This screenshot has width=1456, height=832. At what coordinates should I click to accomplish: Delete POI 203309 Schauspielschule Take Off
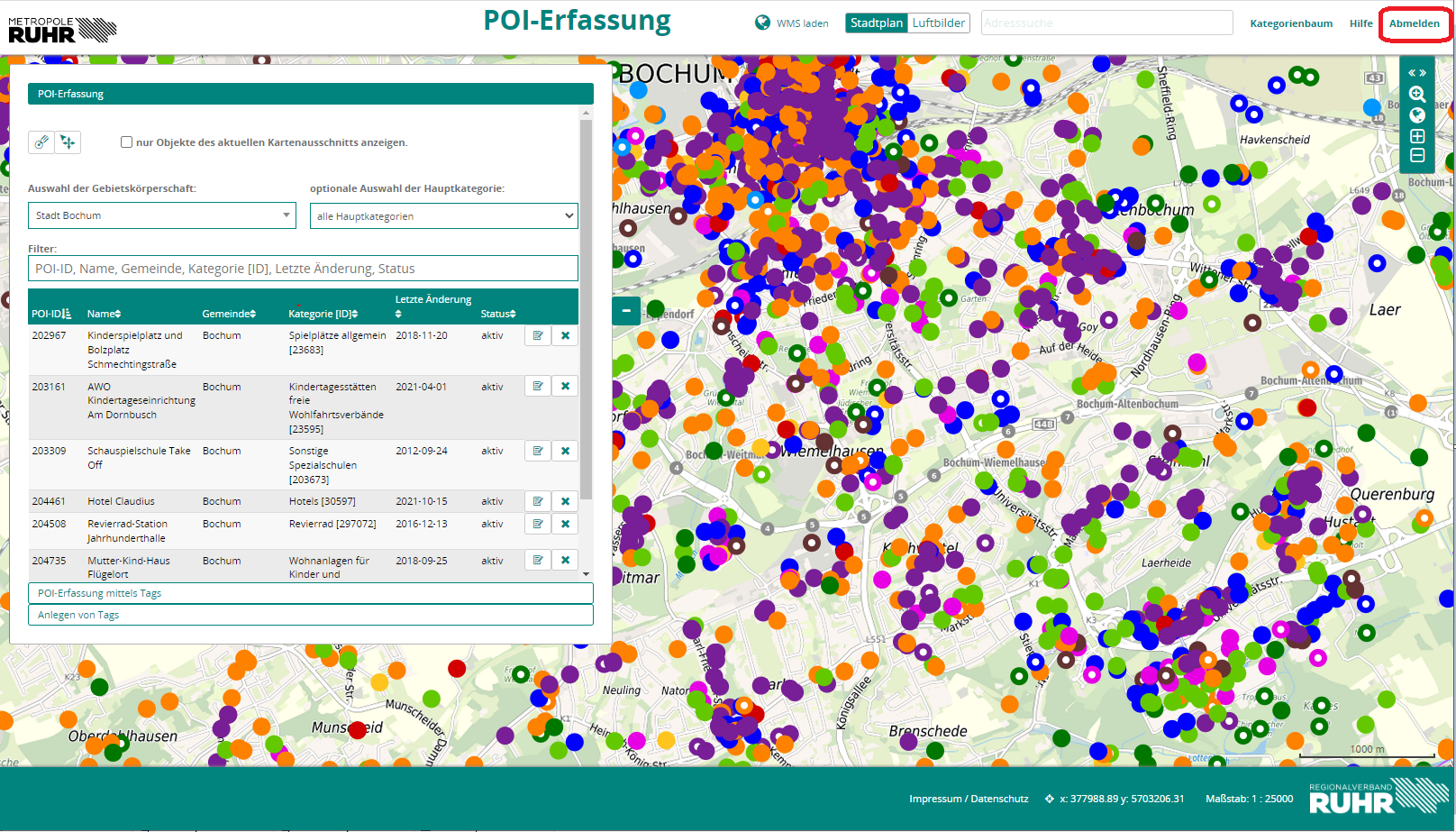565,451
